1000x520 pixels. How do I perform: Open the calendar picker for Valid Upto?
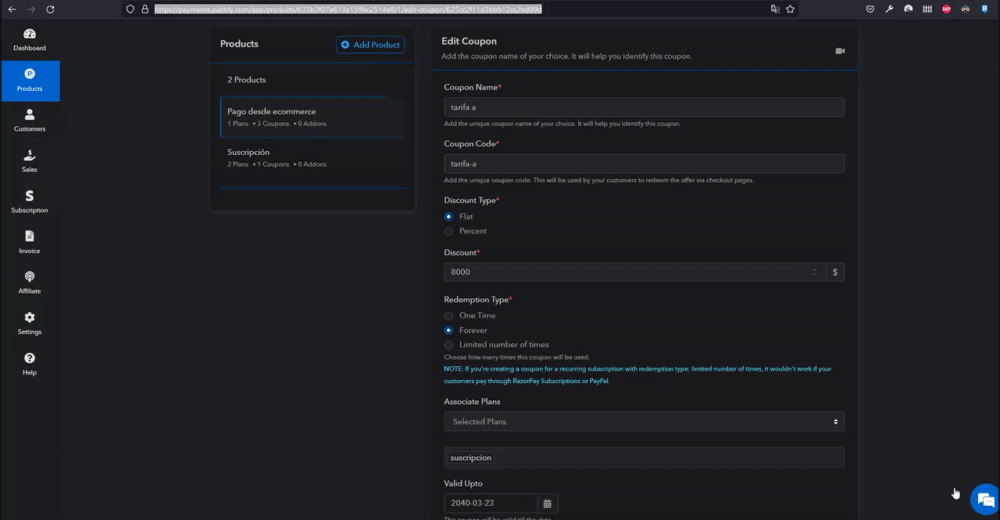tap(547, 503)
